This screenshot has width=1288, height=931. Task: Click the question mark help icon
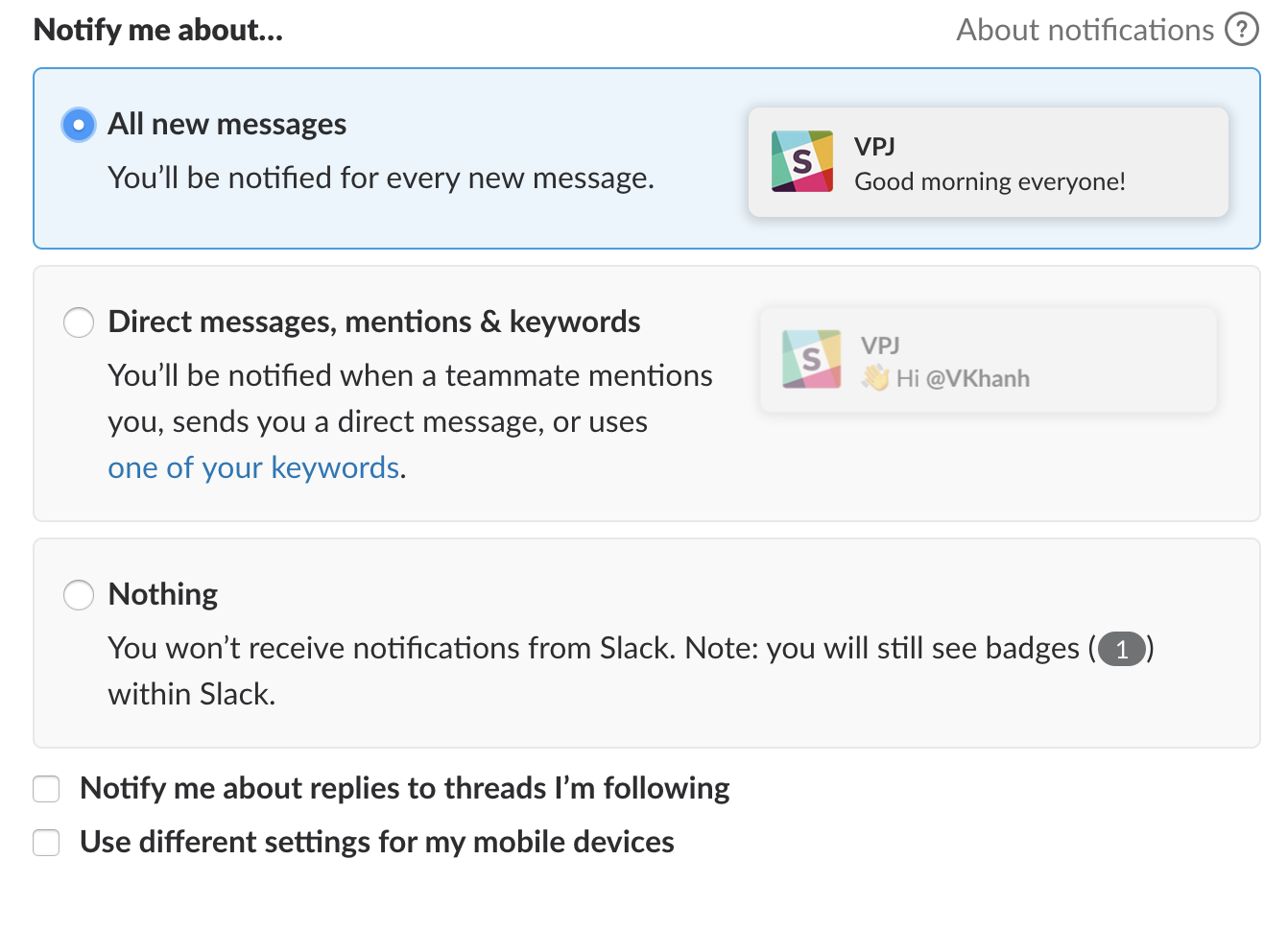point(1241,30)
